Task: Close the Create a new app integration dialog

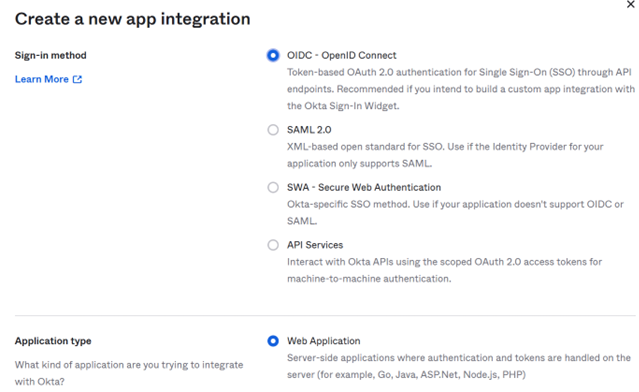Action: pyautogui.click(x=630, y=4)
